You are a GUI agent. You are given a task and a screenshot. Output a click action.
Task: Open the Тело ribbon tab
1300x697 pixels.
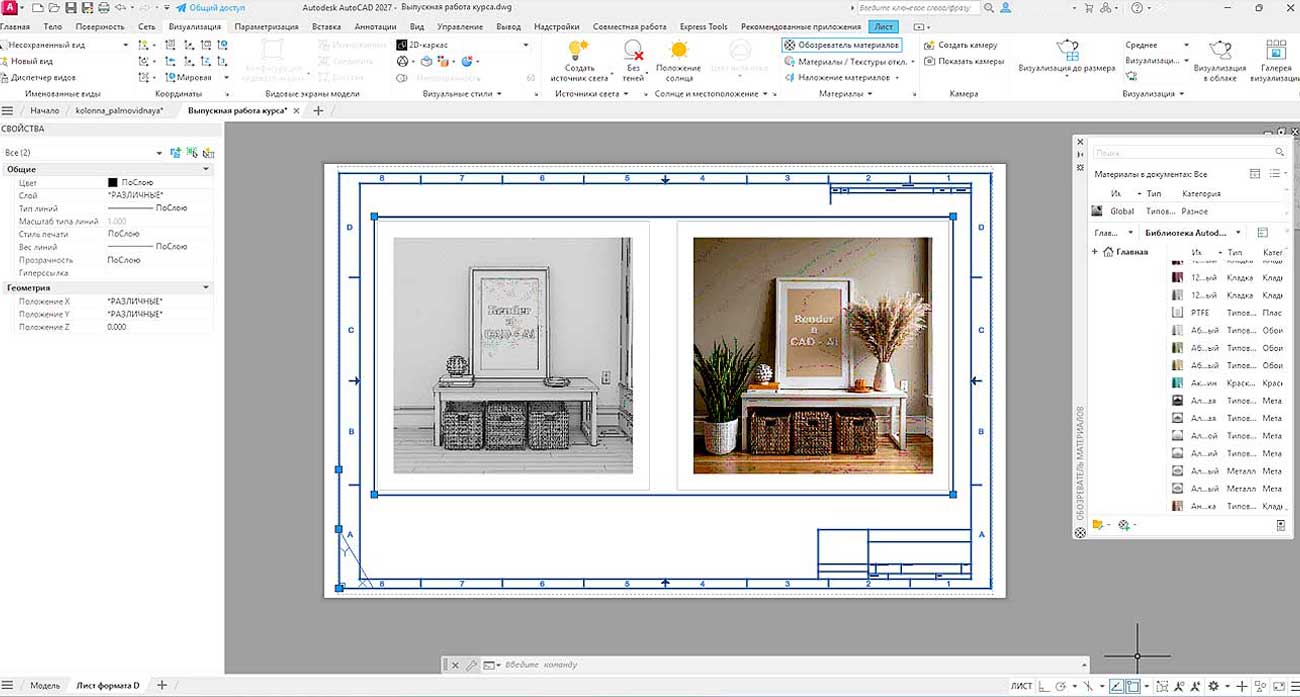click(x=53, y=27)
